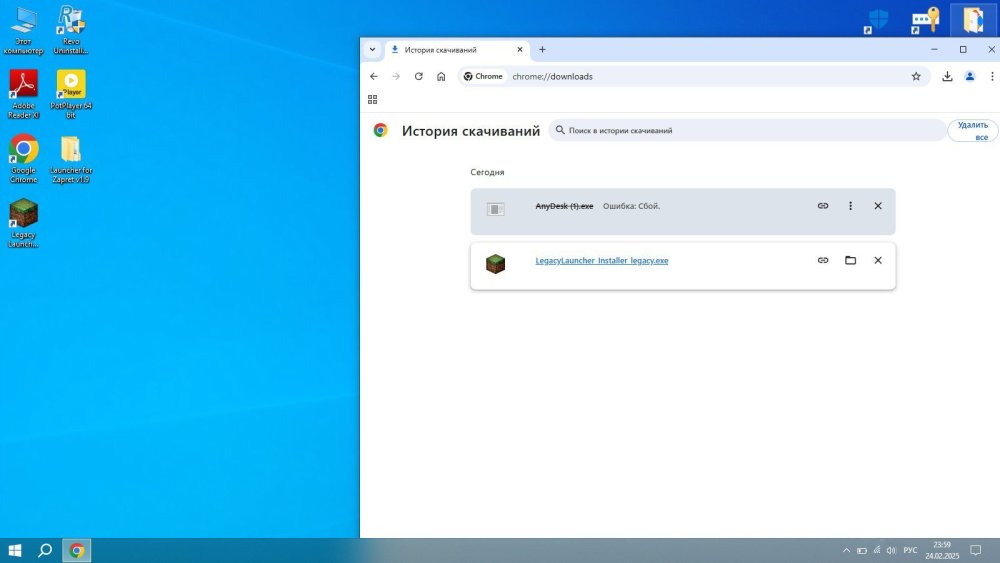Image resolution: width=1000 pixels, height=563 pixels.
Task: Select the key and password desktop shortcut
Action: tap(925, 20)
